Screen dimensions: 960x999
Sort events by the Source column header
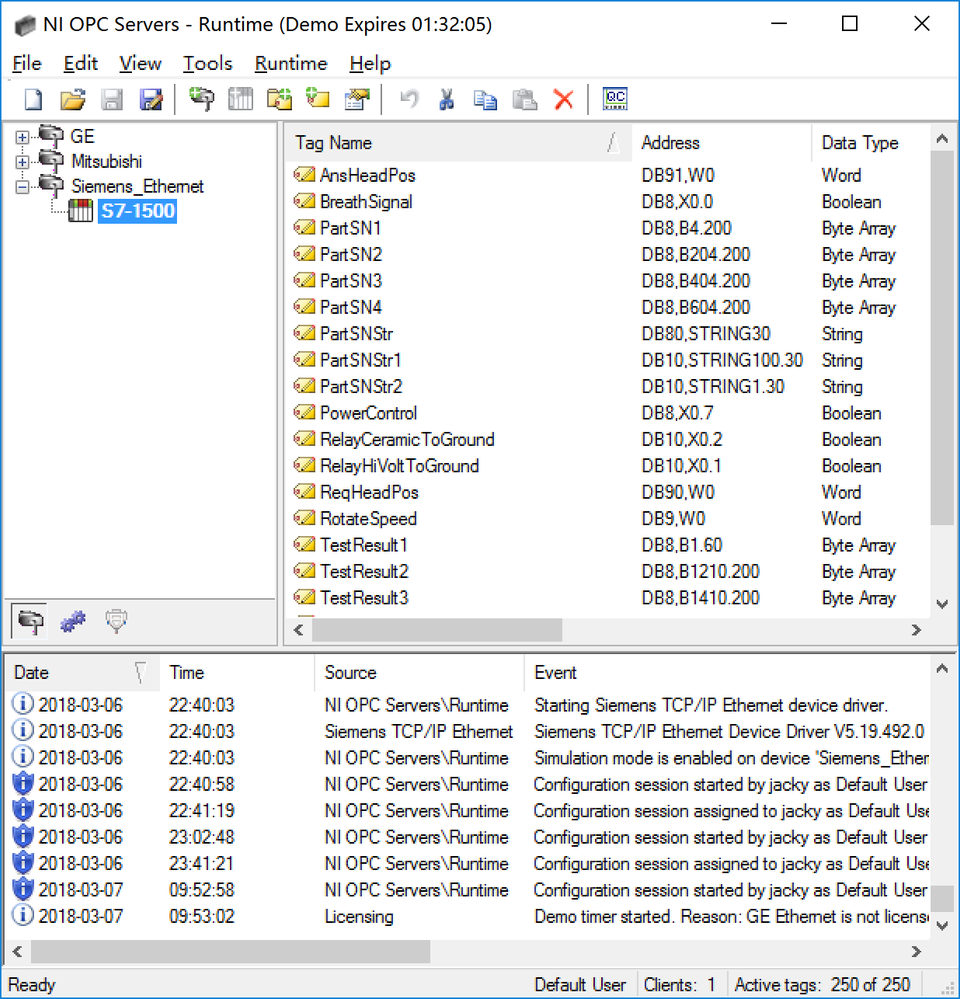tap(419, 673)
